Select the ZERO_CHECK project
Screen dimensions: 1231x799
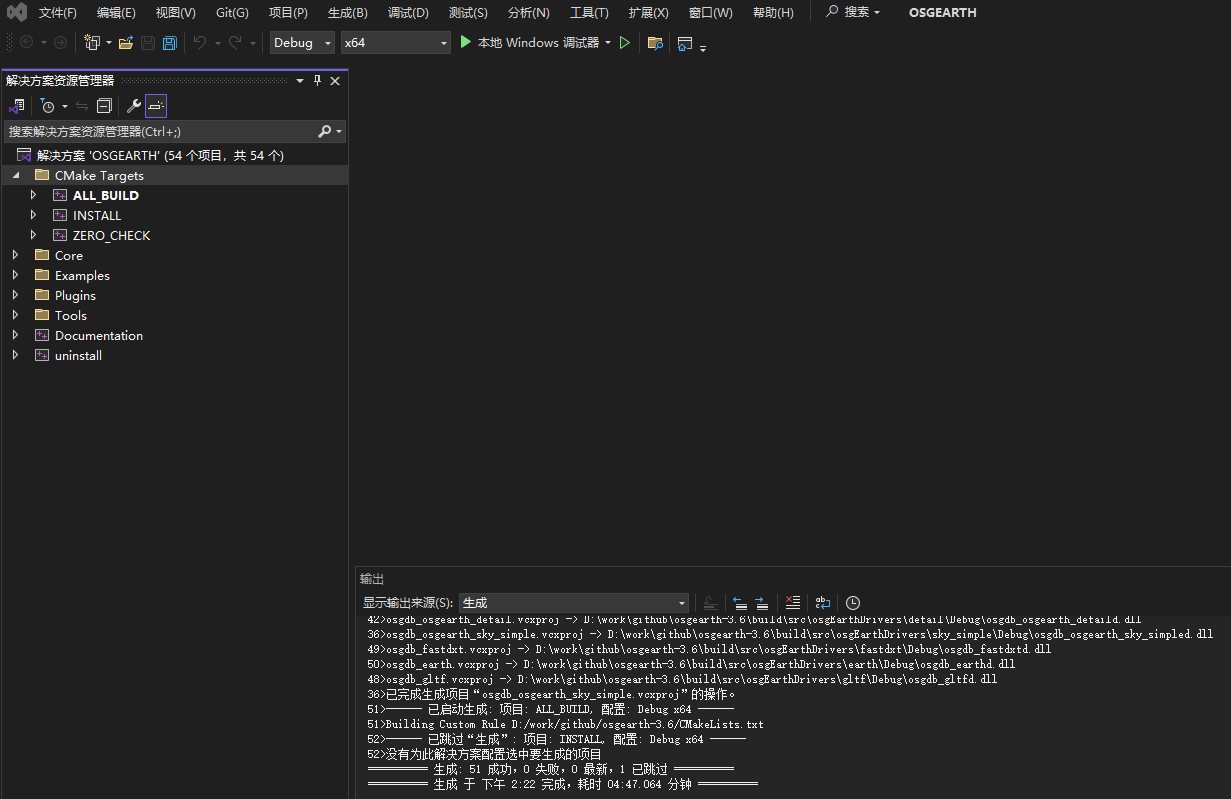point(111,235)
